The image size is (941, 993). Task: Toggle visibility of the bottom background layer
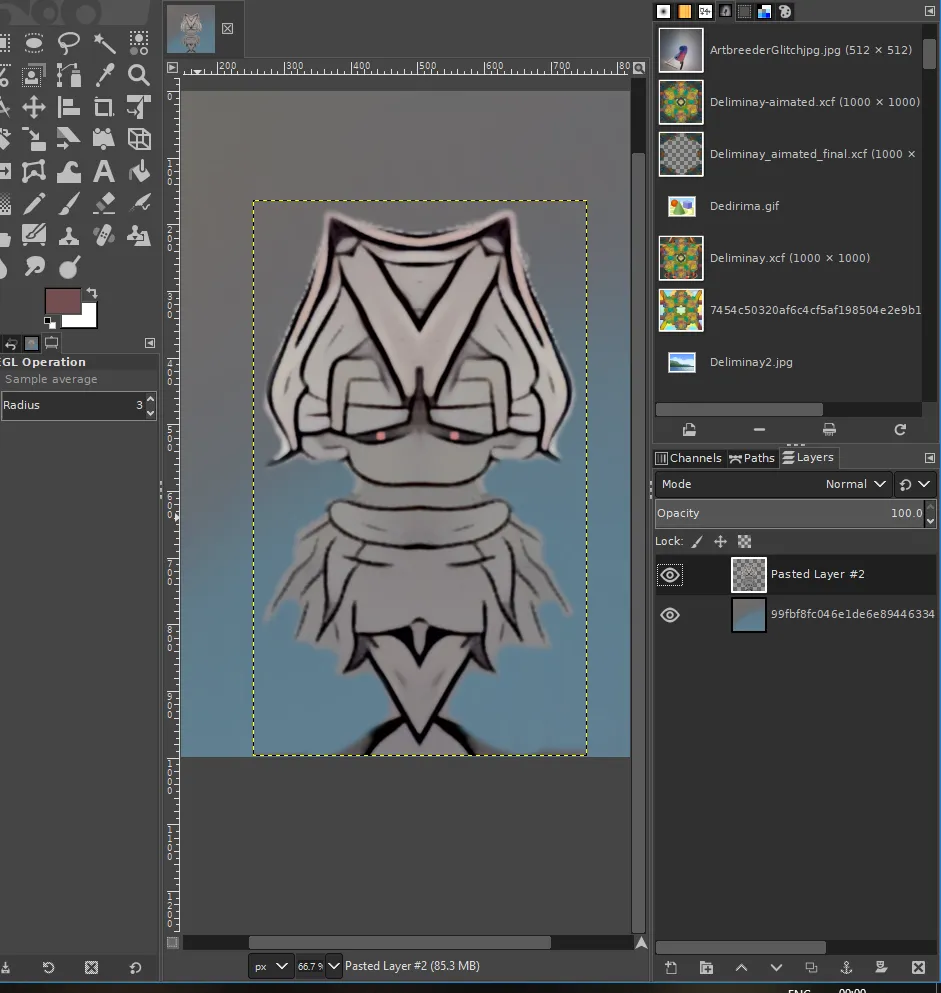(x=670, y=615)
